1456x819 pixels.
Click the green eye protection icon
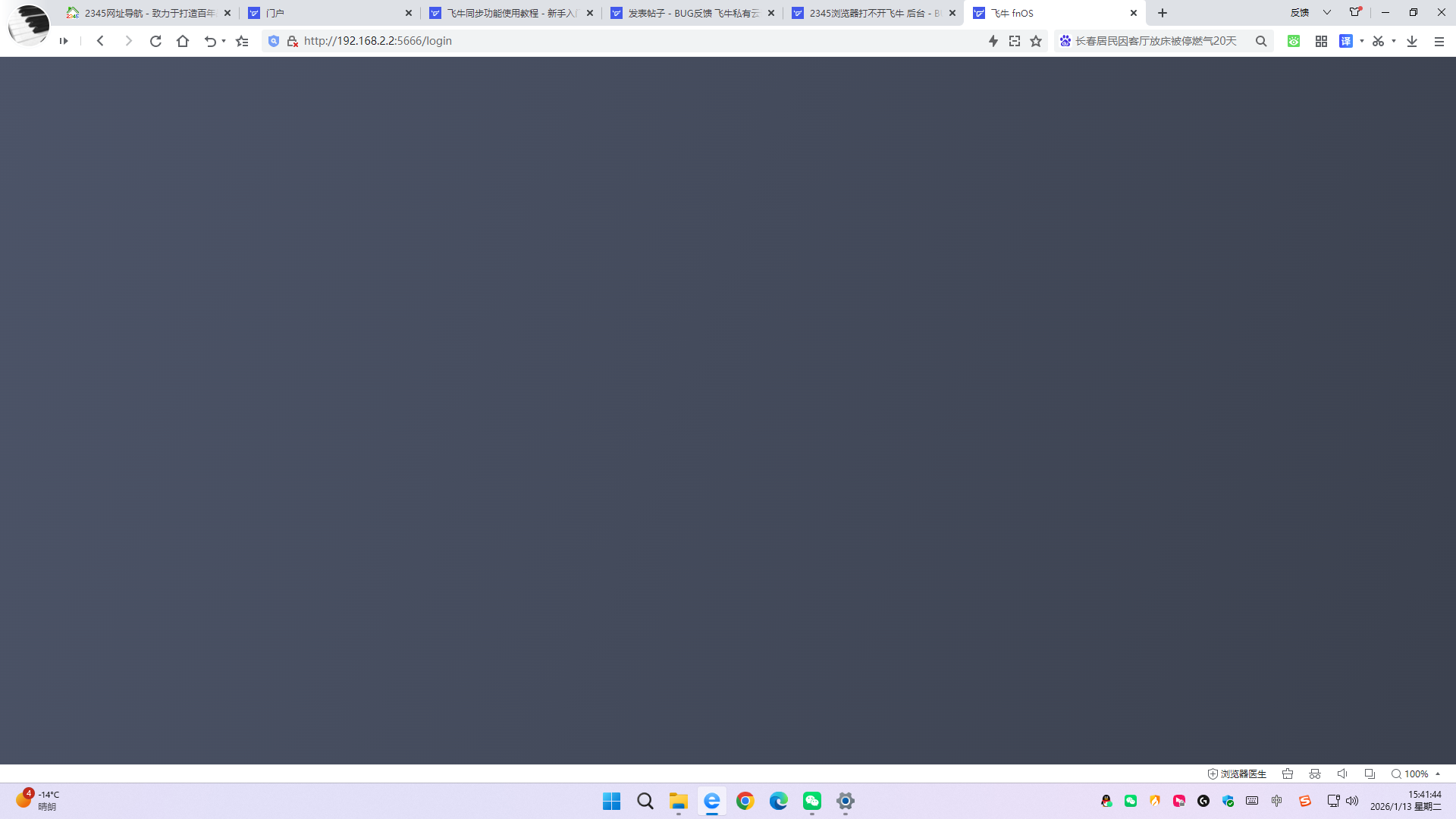tap(1294, 41)
